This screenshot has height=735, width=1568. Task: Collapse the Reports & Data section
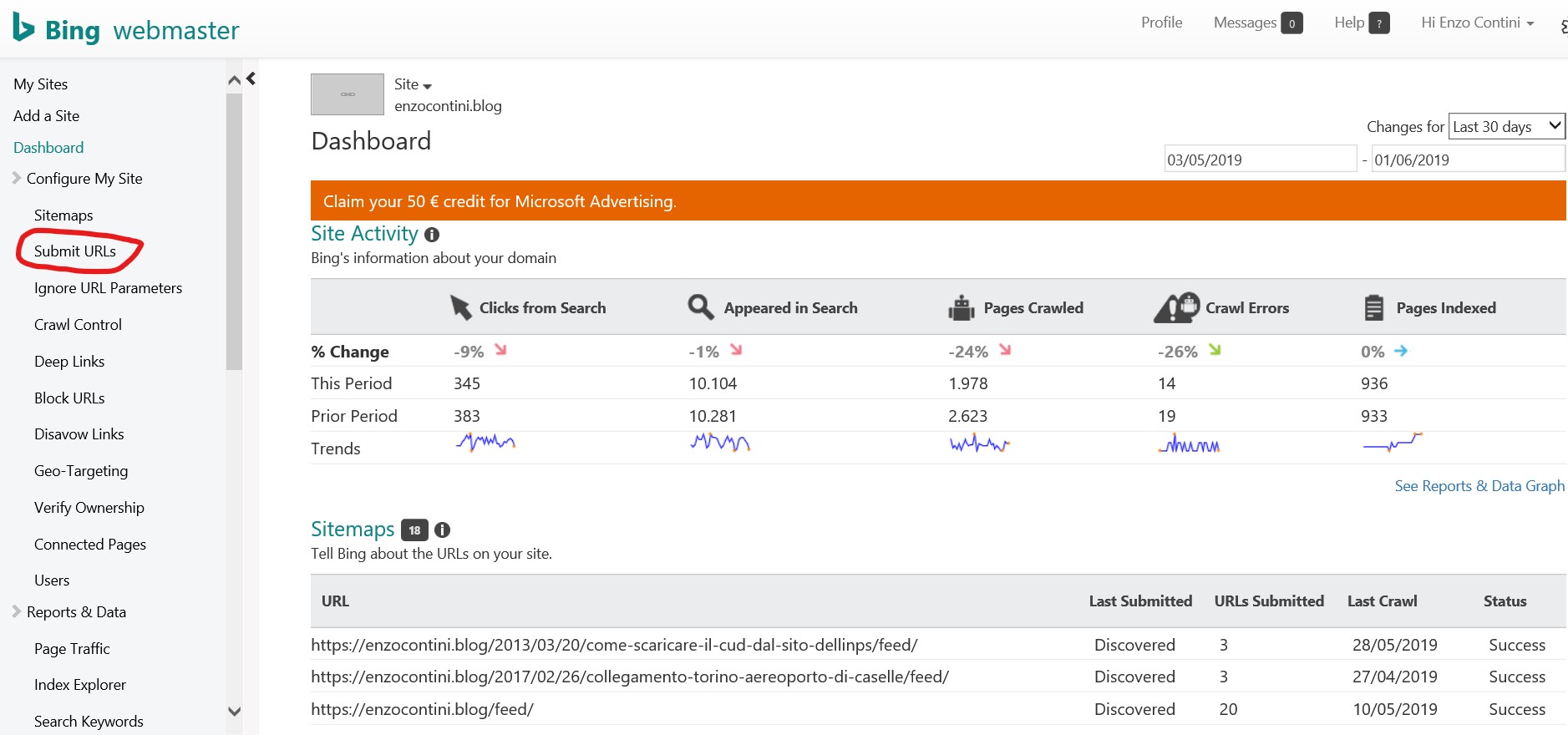[17, 611]
